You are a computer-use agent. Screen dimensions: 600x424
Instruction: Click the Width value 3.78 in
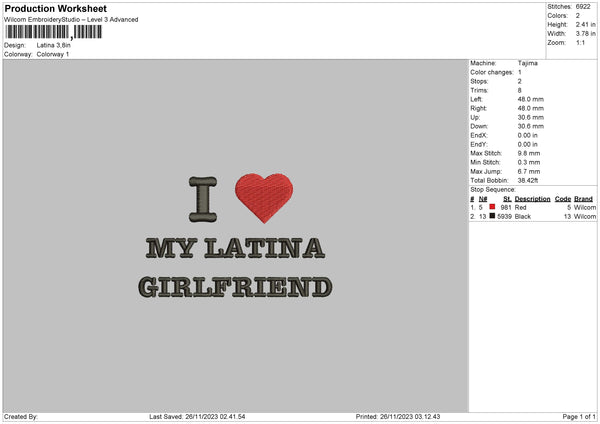(586, 34)
